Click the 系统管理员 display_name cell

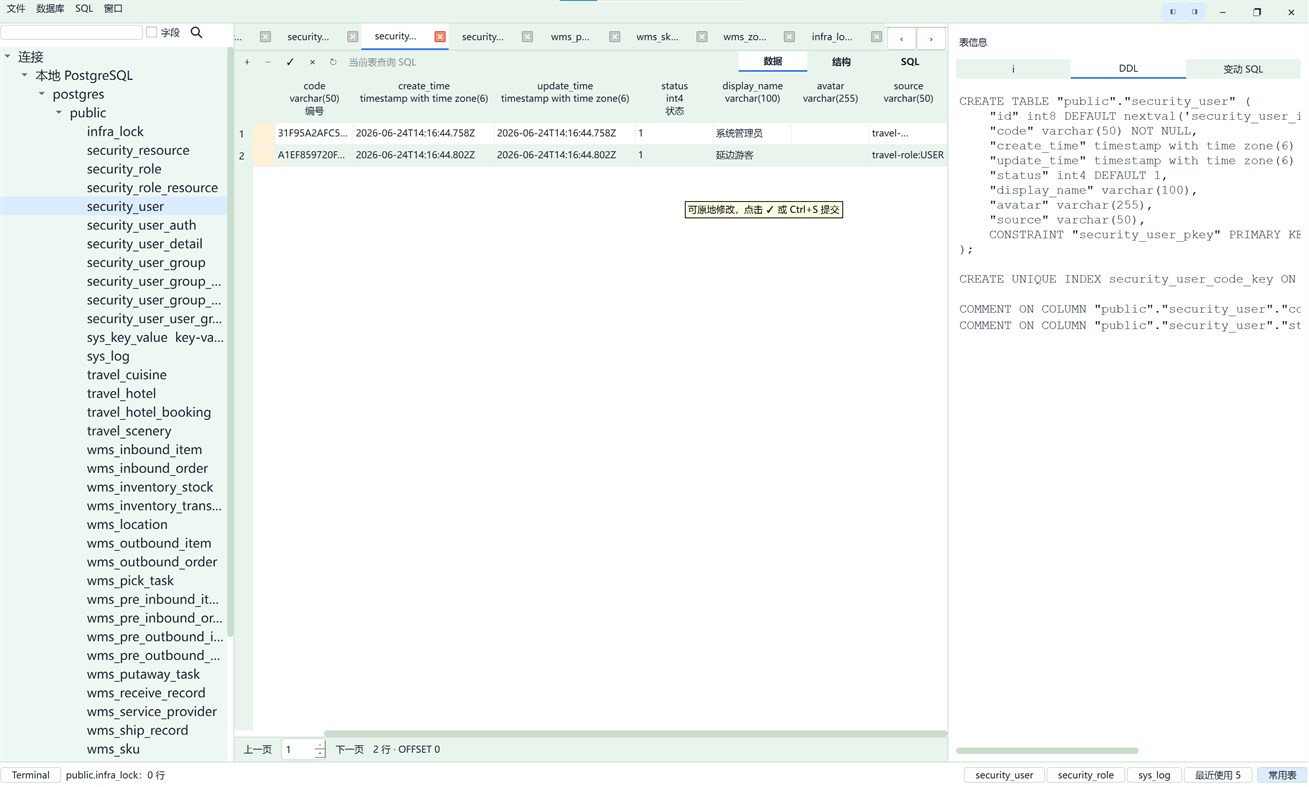click(x=751, y=133)
